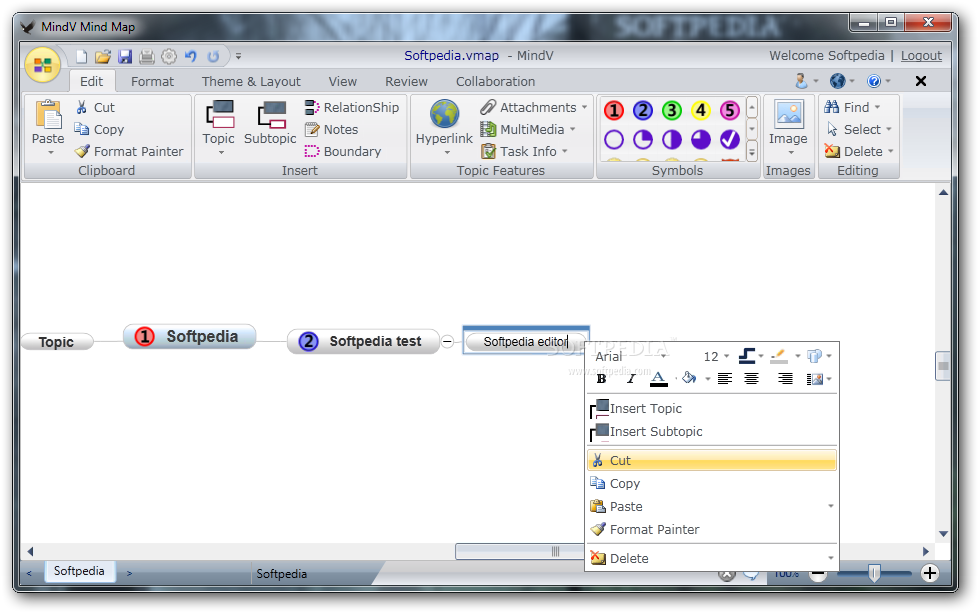Toggle italic in the mini toolbar
Viewport: 979px width, 613px height.
631,379
